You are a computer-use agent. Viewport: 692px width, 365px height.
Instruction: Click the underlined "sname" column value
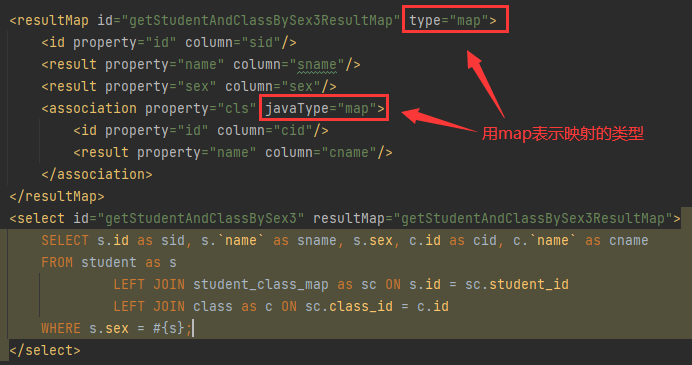pyautogui.click(x=317, y=64)
